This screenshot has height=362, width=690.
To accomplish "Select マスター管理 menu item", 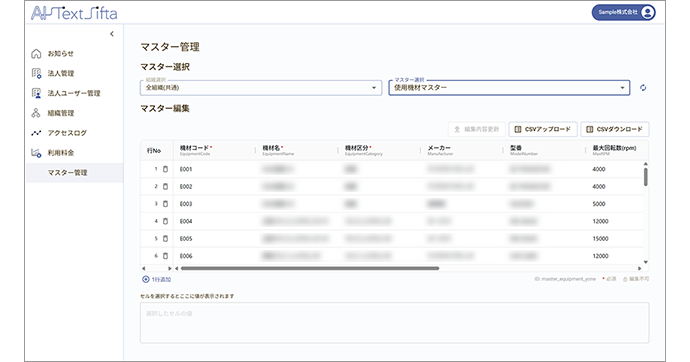I will pos(74,172).
